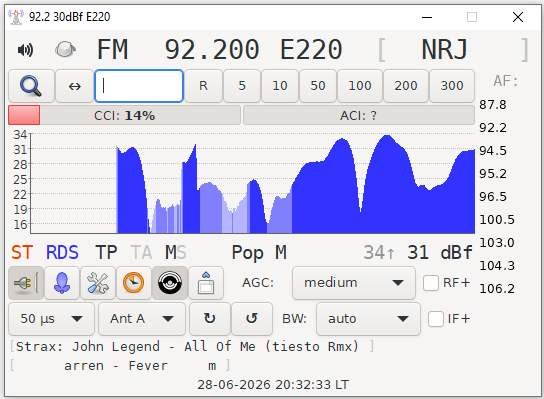Select alternative frequency 106.2
The image size is (544, 399).
tap(497, 289)
